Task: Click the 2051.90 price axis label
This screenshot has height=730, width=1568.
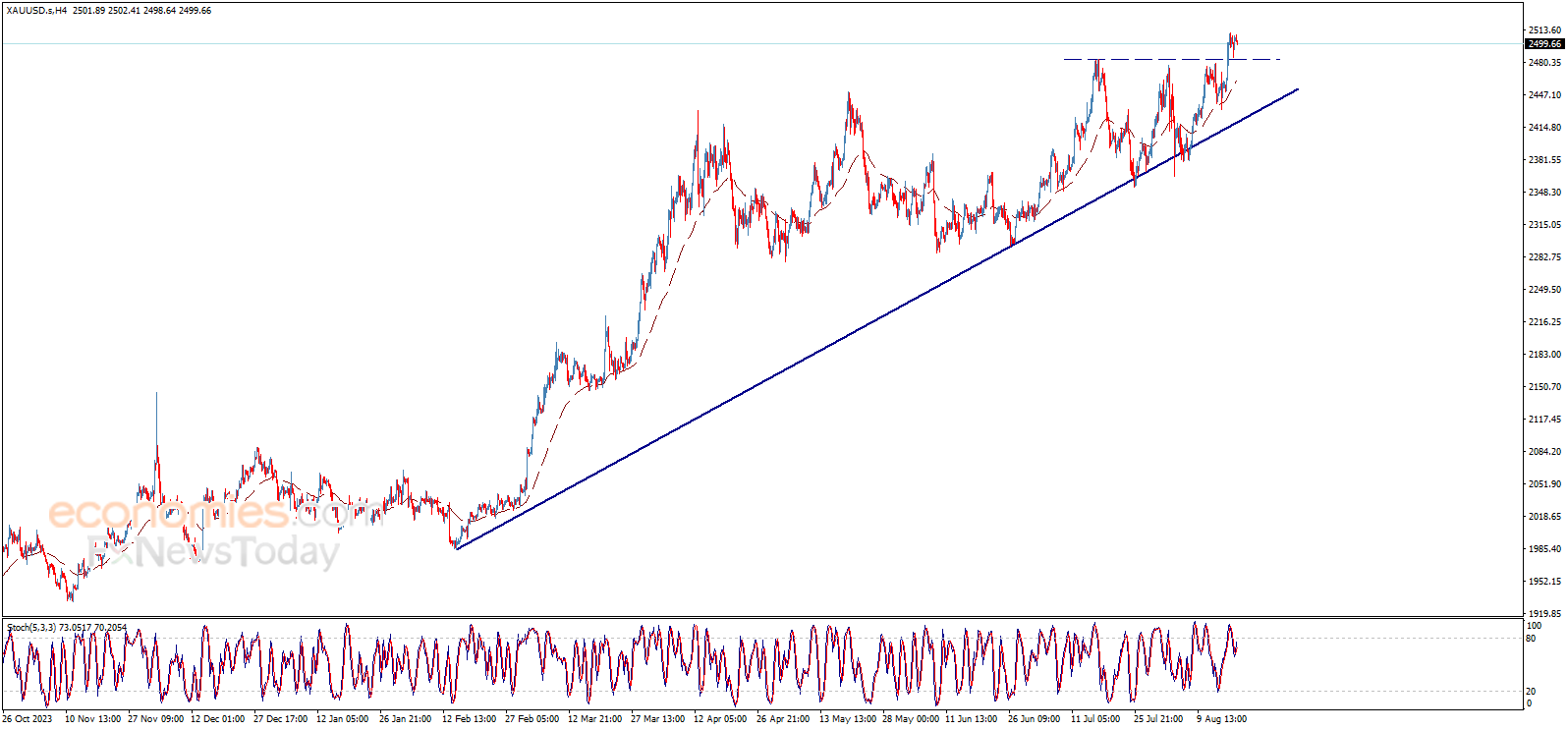Action: [1544, 484]
